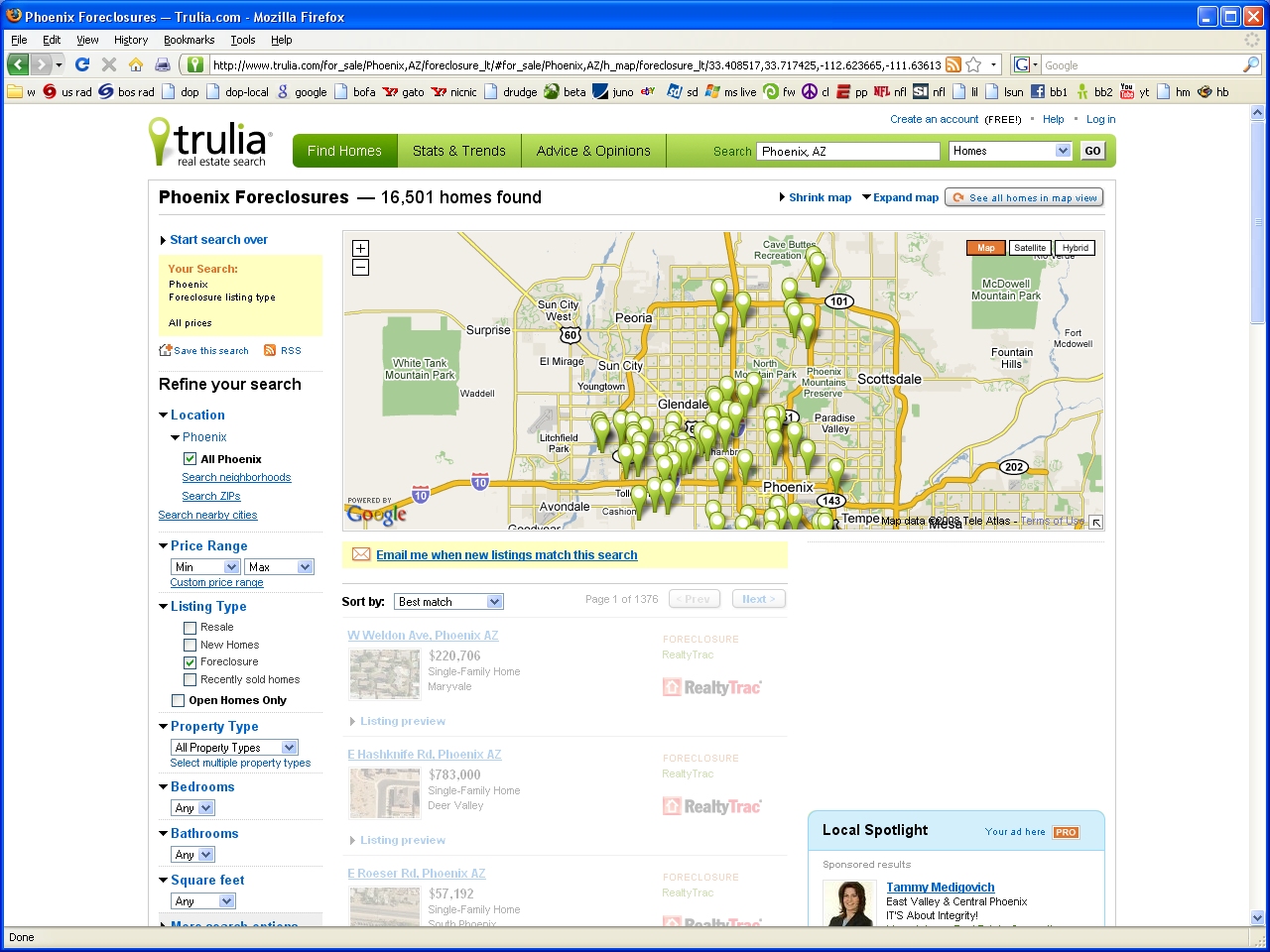This screenshot has height=952, width=1270.
Task: Uncheck the All Phoenix checkbox
Action: pyautogui.click(x=190, y=459)
